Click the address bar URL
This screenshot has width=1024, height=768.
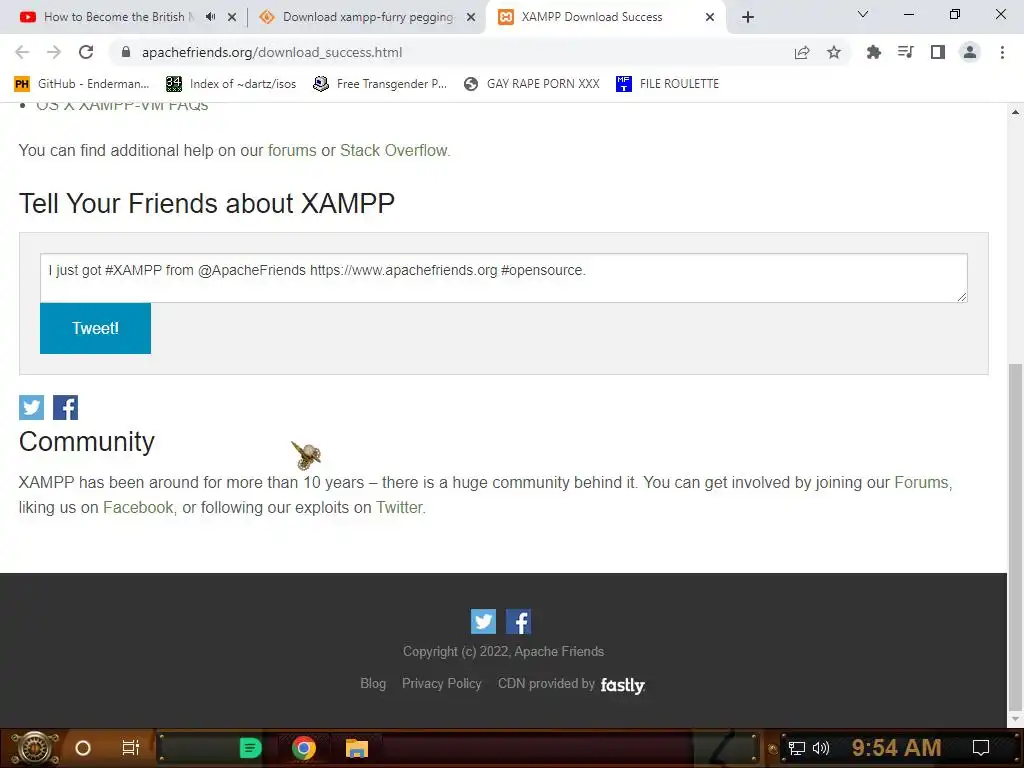pos(272,52)
